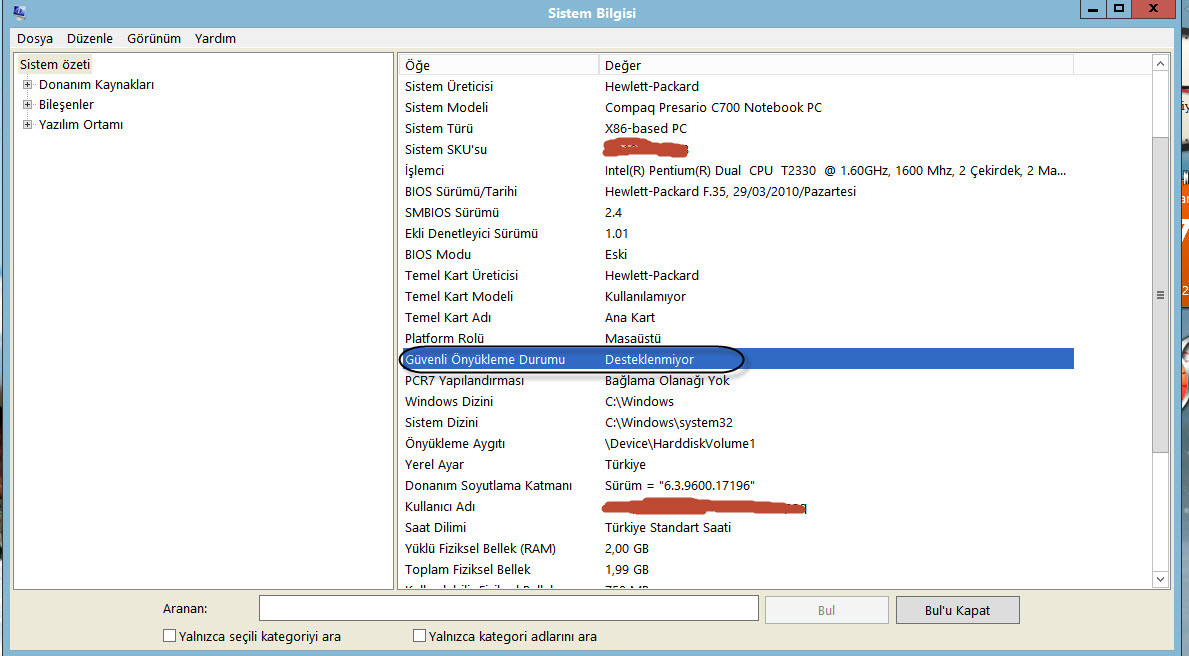The height and width of the screenshot is (656, 1189).
Task: Select the Sistem Dizini row
Action: [x=736, y=422]
